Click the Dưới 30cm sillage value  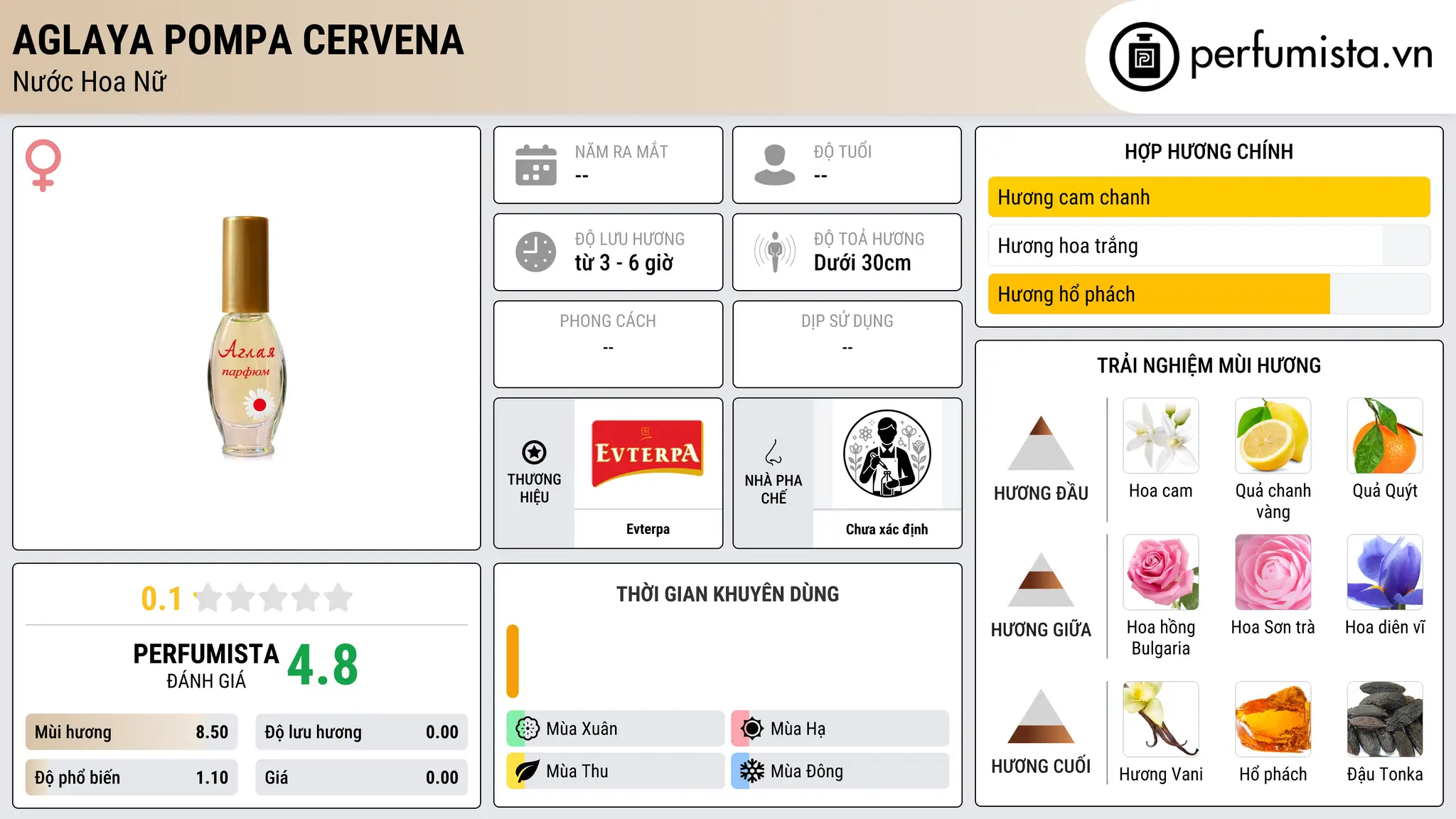[862, 263]
